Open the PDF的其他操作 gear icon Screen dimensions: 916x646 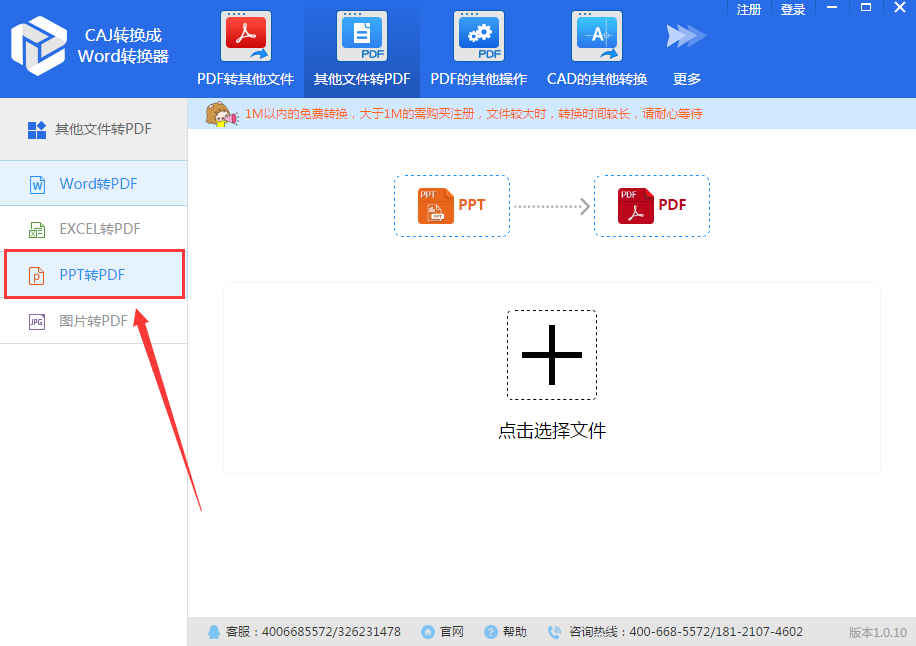pyautogui.click(x=479, y=36)
